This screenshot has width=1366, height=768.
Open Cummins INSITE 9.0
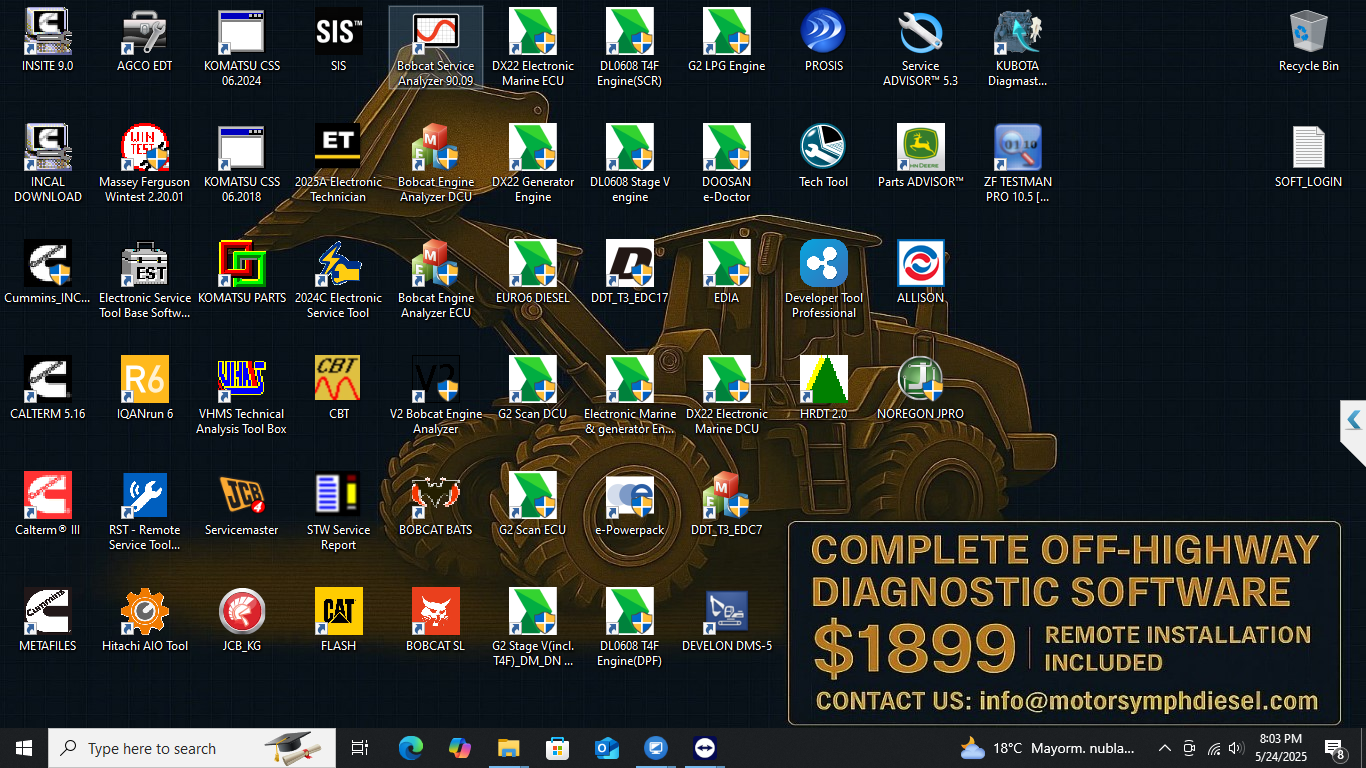pos(47,40)
